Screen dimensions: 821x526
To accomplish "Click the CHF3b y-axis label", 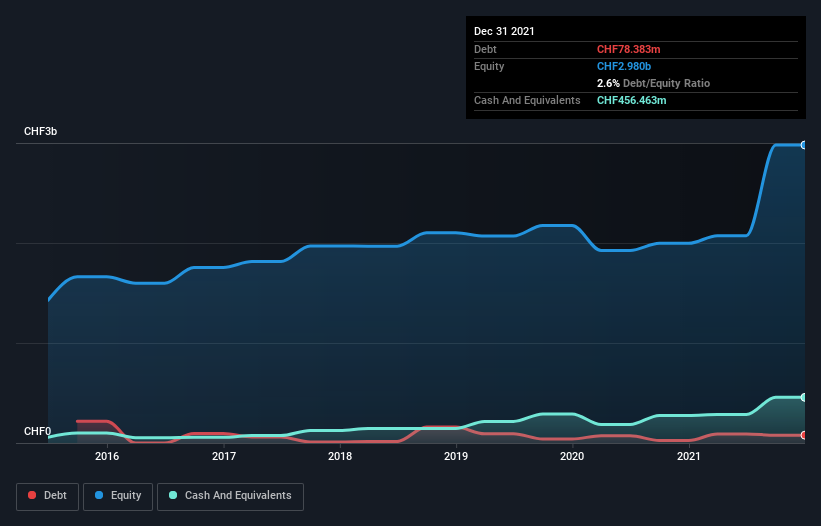I will [x=40, y=131].
